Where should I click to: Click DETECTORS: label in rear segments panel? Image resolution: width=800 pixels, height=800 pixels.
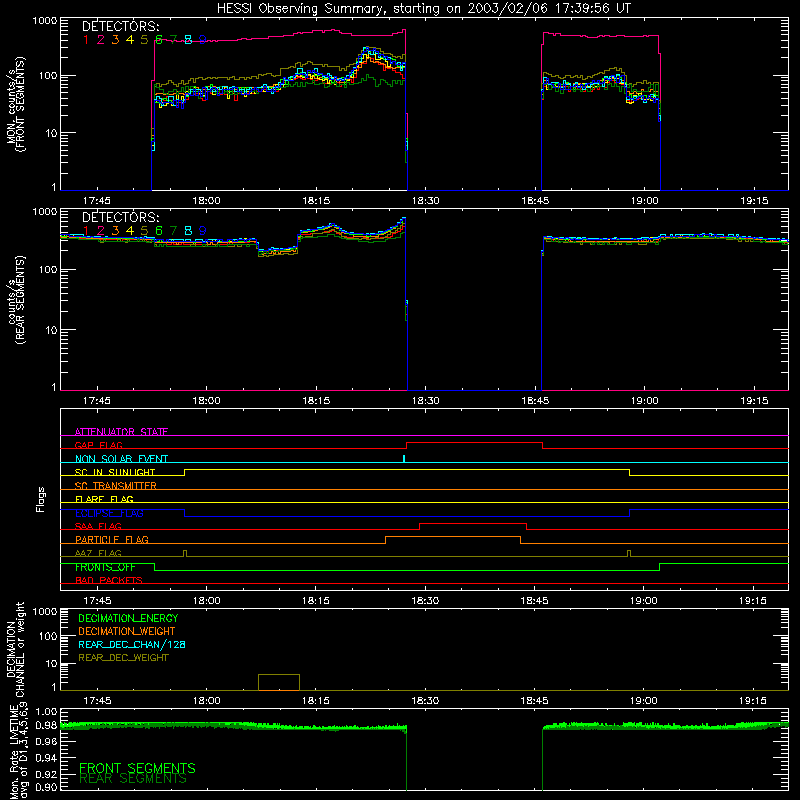pos(120,217)
